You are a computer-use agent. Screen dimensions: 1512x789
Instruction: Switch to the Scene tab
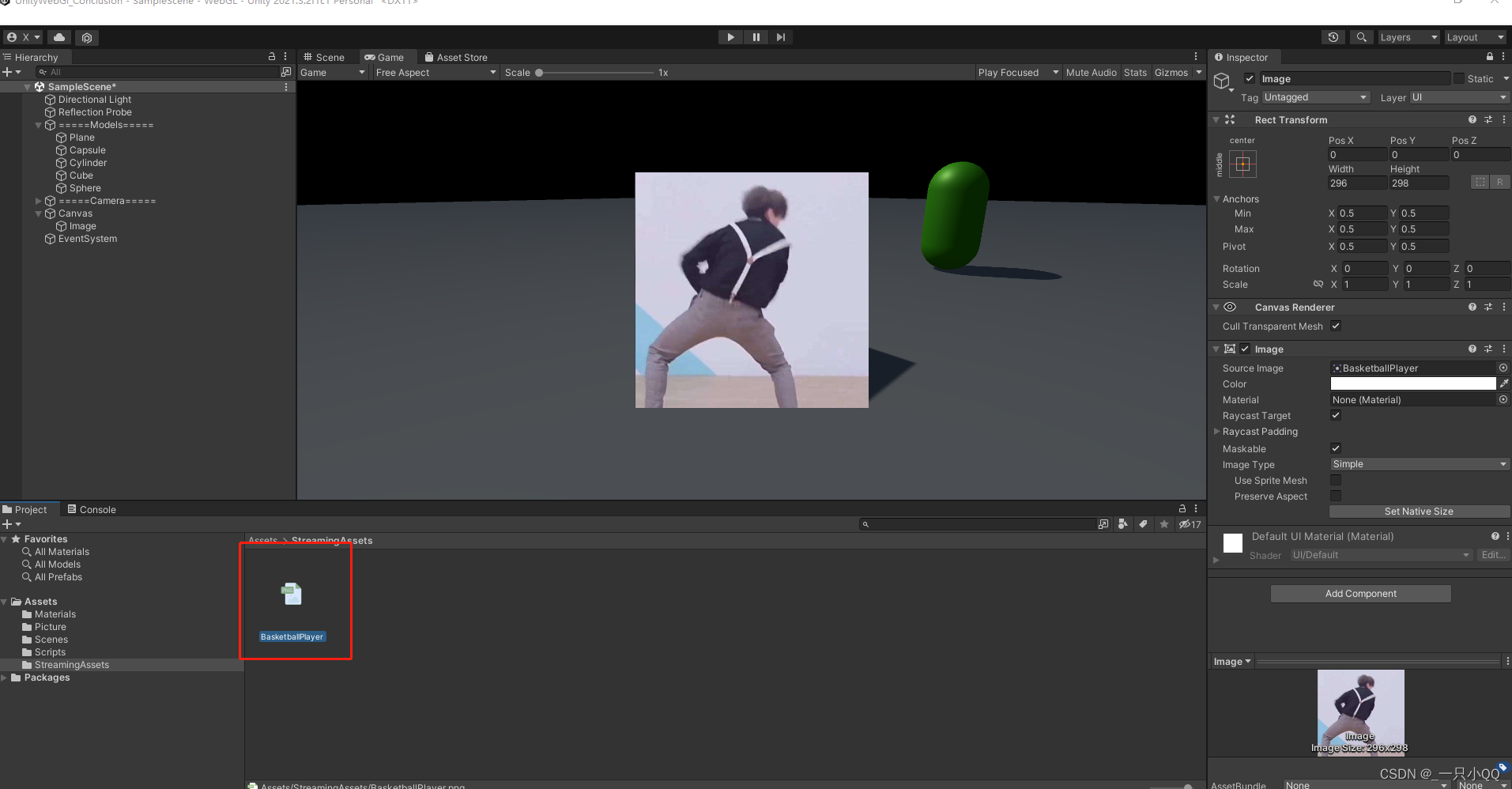click(x=324, y=57)
